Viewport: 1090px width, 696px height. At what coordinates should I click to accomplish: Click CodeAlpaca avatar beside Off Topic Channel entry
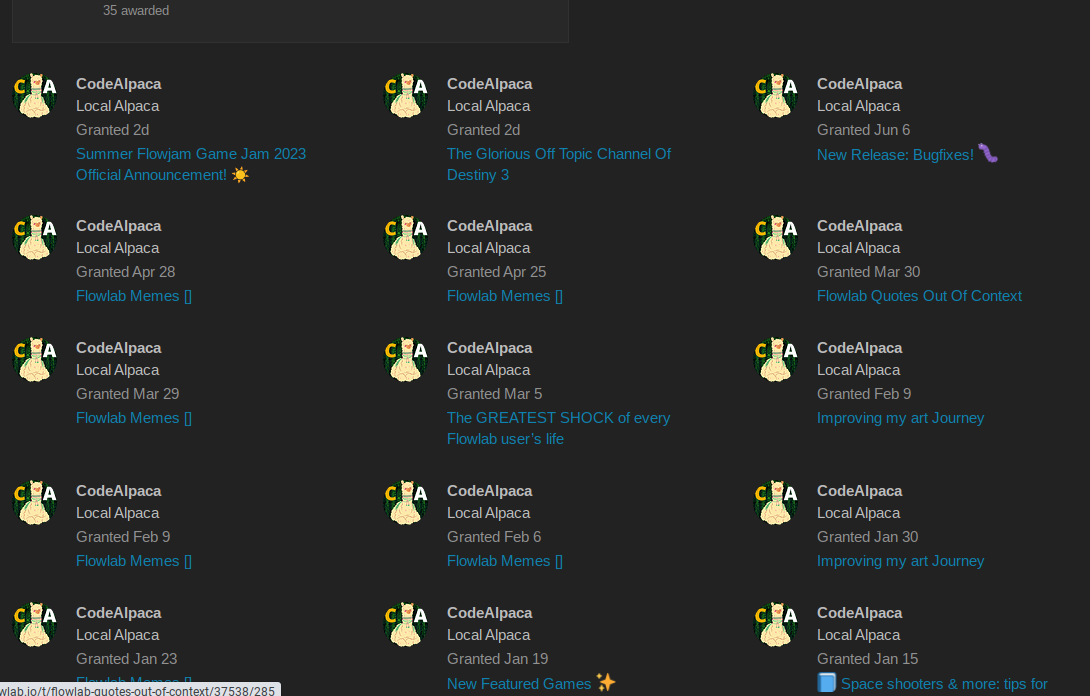click(x=406, y=95)
